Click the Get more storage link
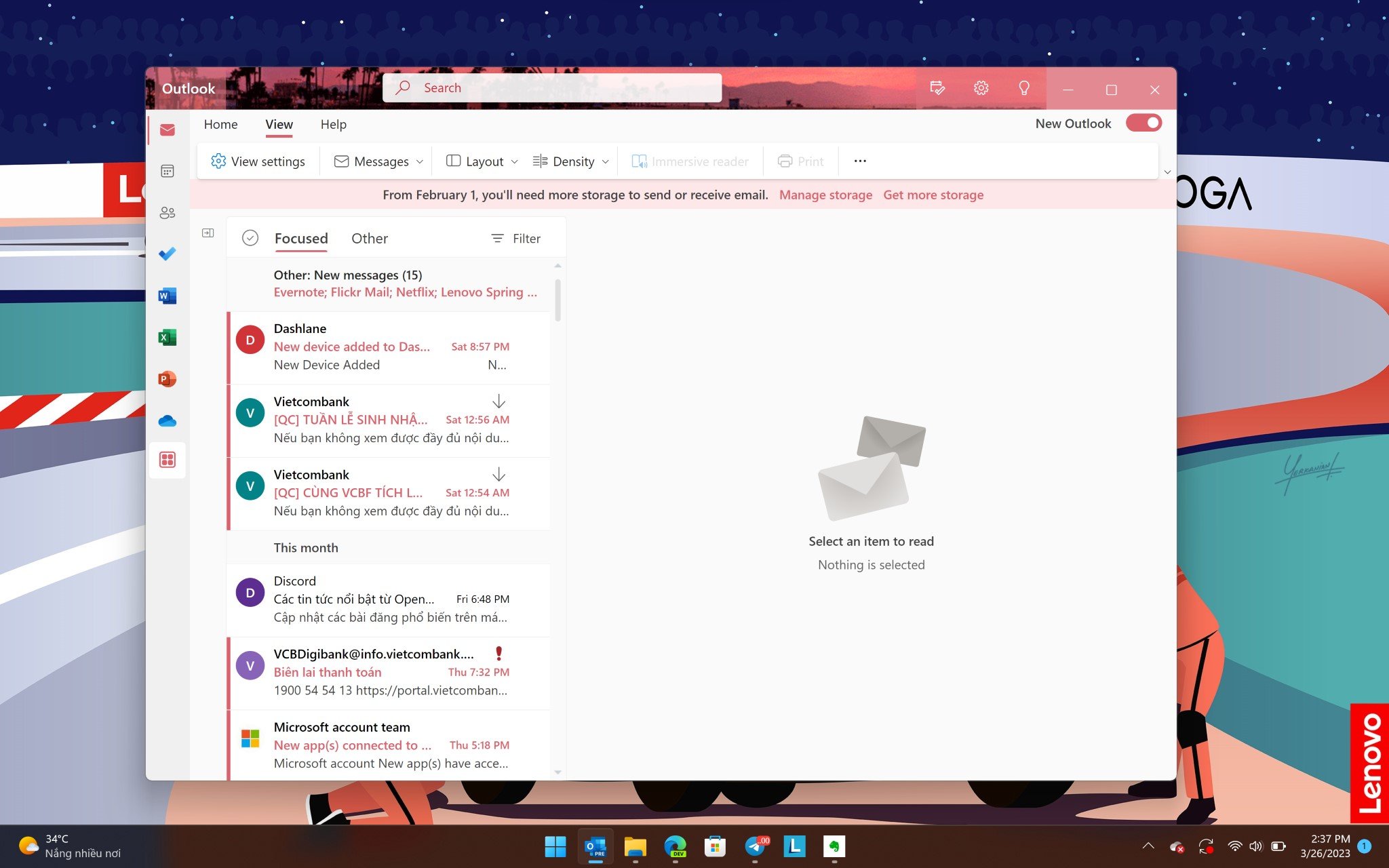This screenshot has width=1389, height=868. [x=933, y=195]
